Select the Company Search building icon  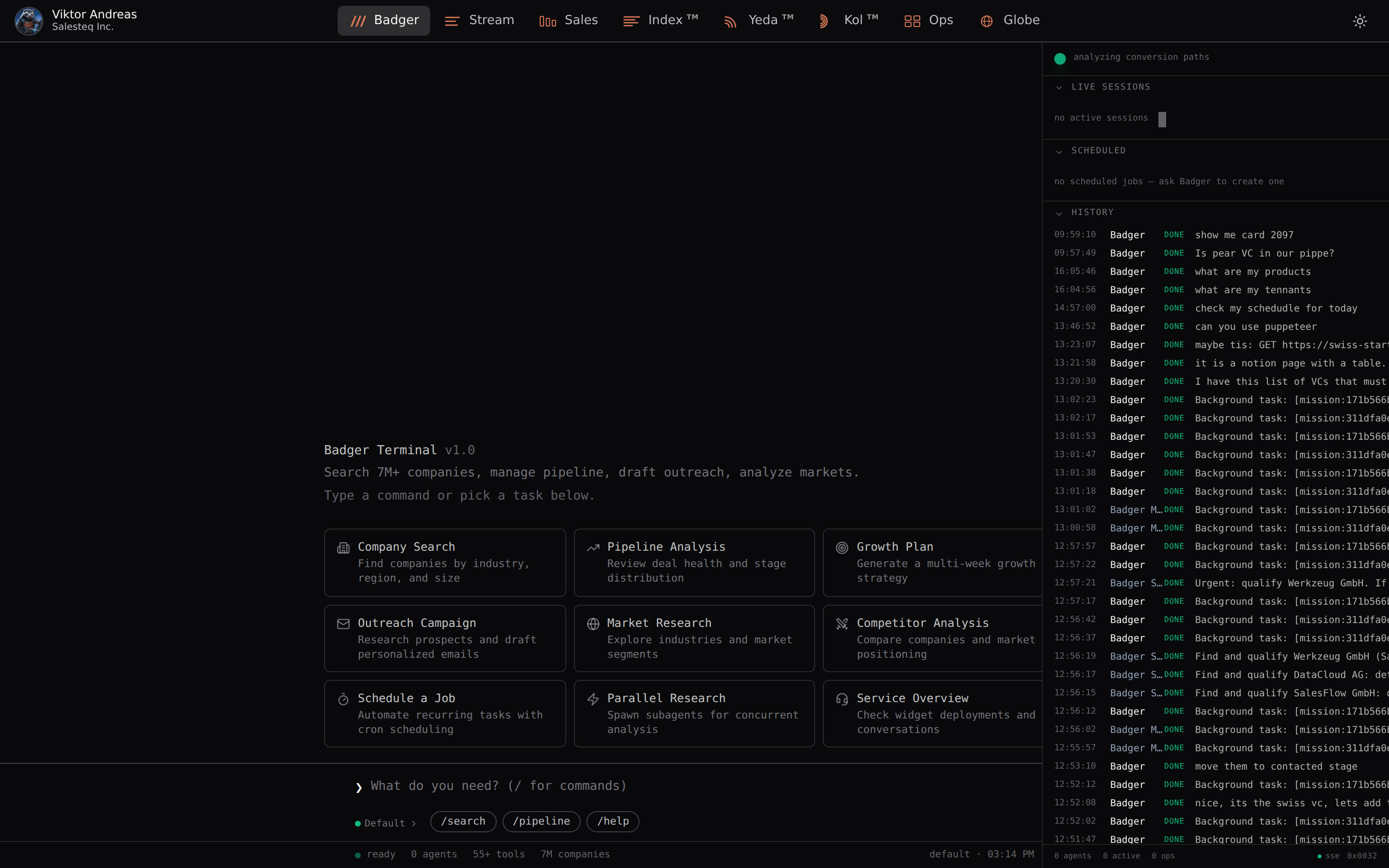tap(343, 548)
